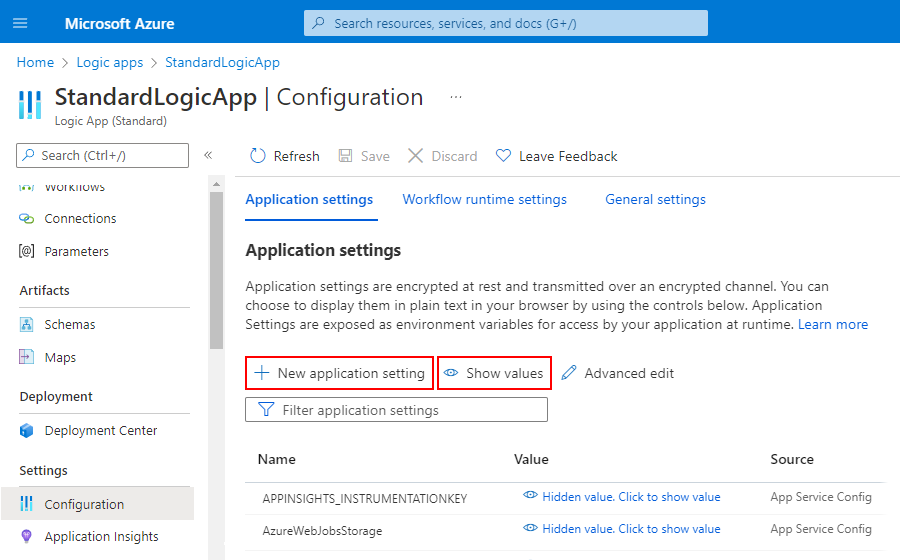Switch to General settings tab
Image resolution: width=900 pixels, height=560 pixels.
coord(655,200)
